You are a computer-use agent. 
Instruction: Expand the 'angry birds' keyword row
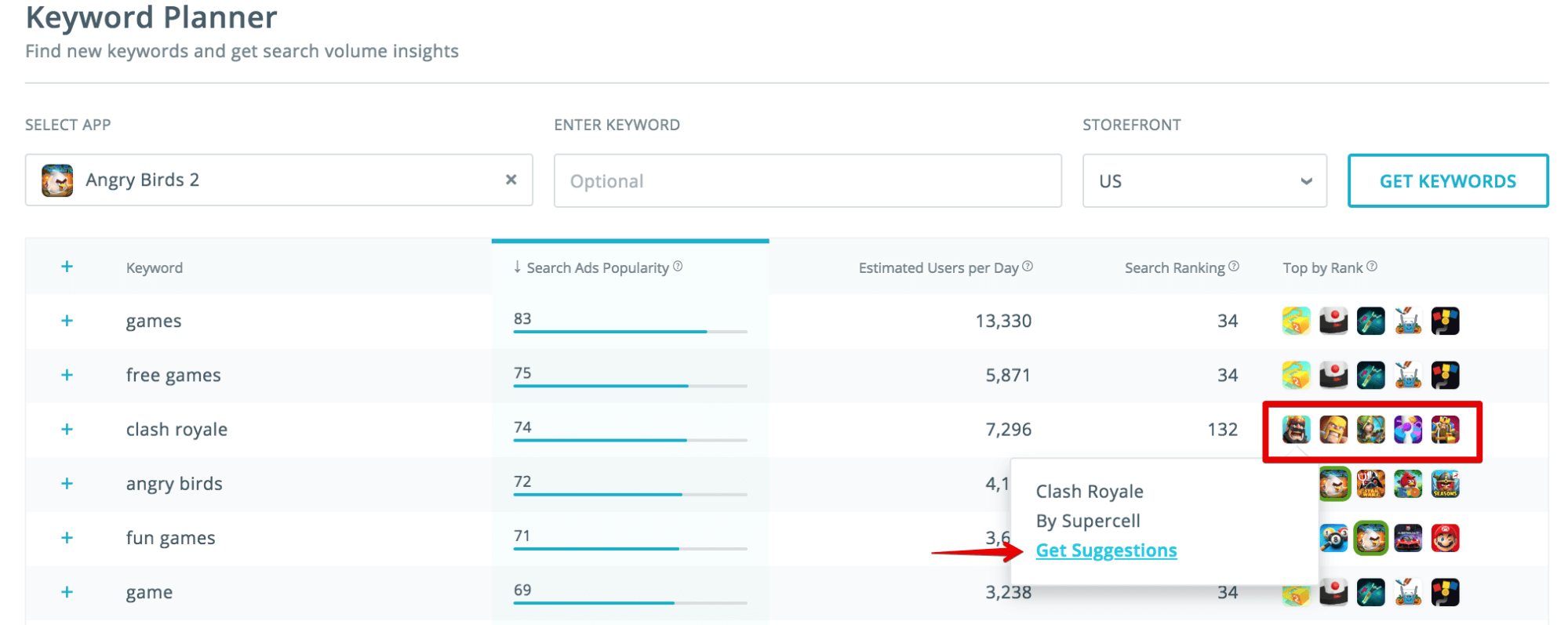[x=67, y=483]
